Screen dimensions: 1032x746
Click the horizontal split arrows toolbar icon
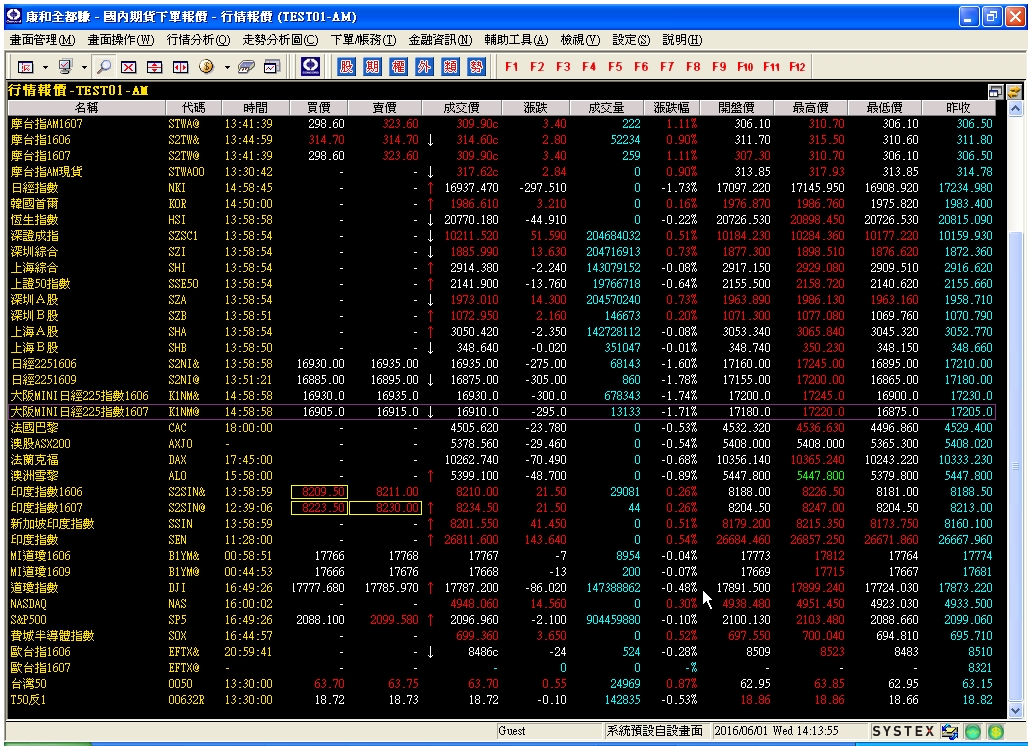180,67
